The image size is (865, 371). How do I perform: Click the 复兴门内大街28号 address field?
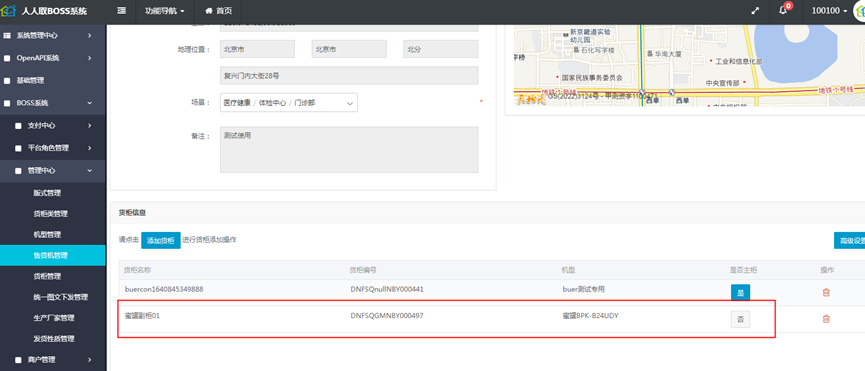(349, 76)
